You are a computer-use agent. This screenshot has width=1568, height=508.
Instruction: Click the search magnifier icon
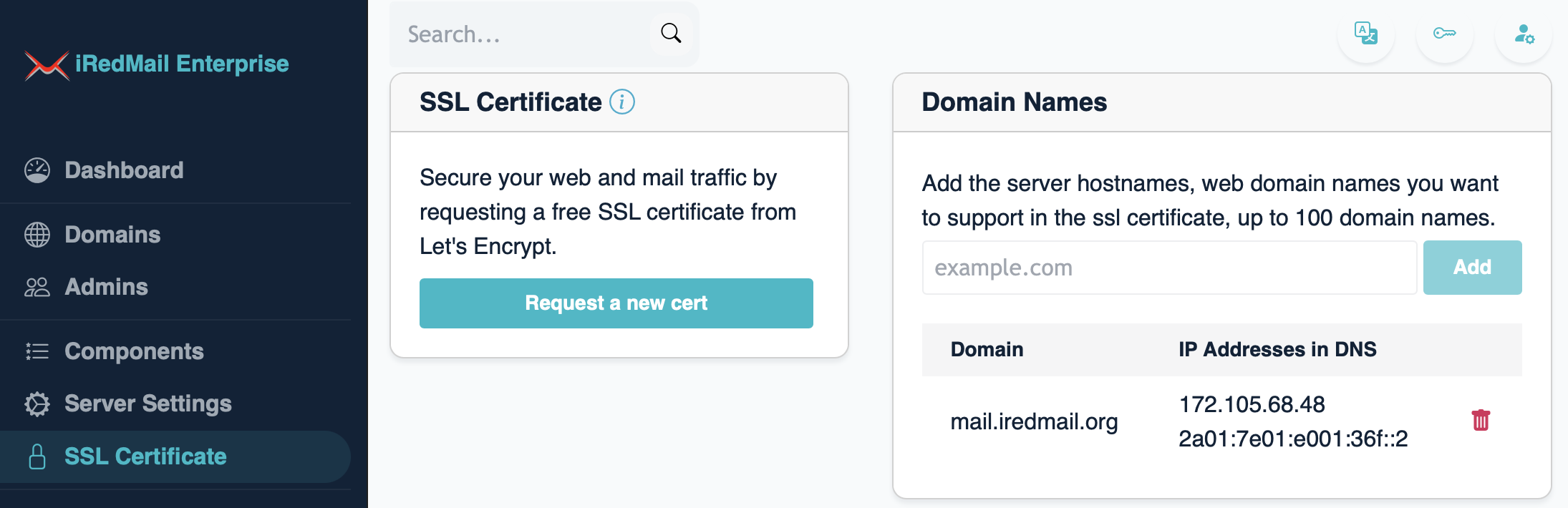671,33
